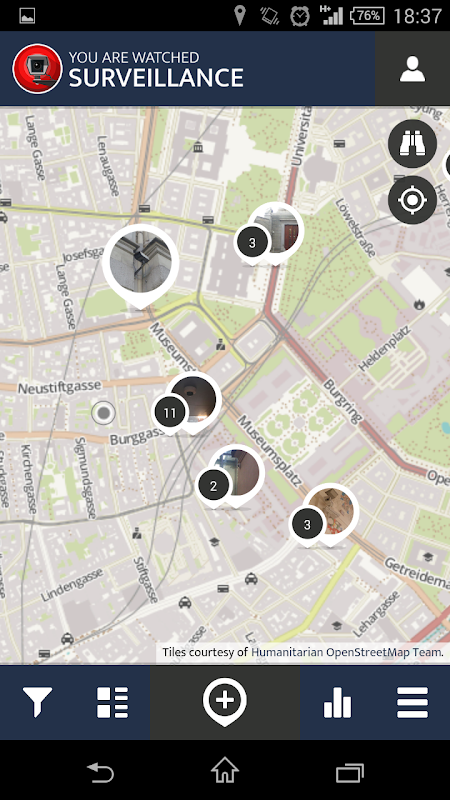Center map with crosshair locate button
Image resolution: width=450 pixels, height=800 pixels.
coord(412,201)
